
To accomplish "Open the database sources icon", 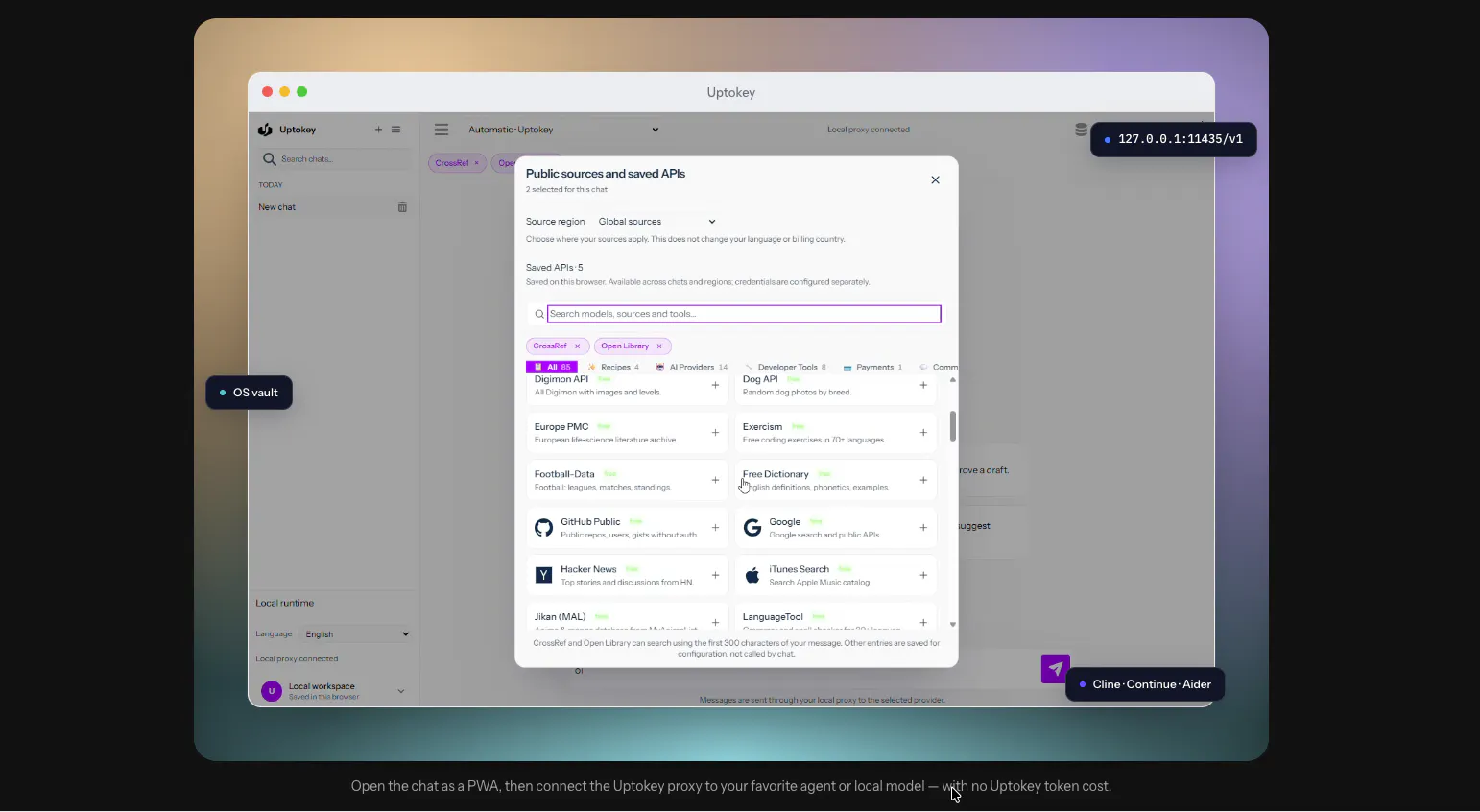I will click(x=1081, y=130).
